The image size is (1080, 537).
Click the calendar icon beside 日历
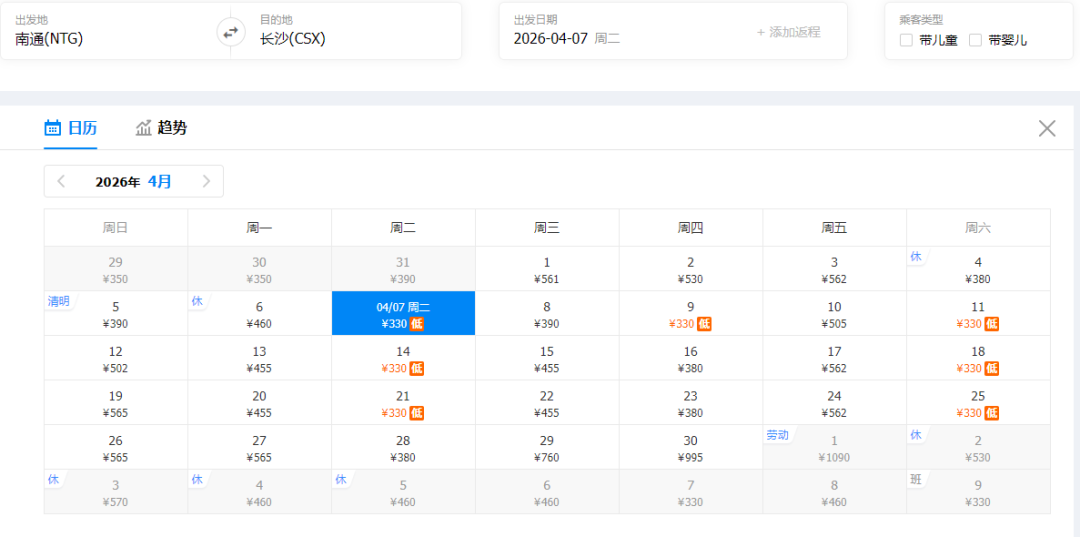click(53, 128)
